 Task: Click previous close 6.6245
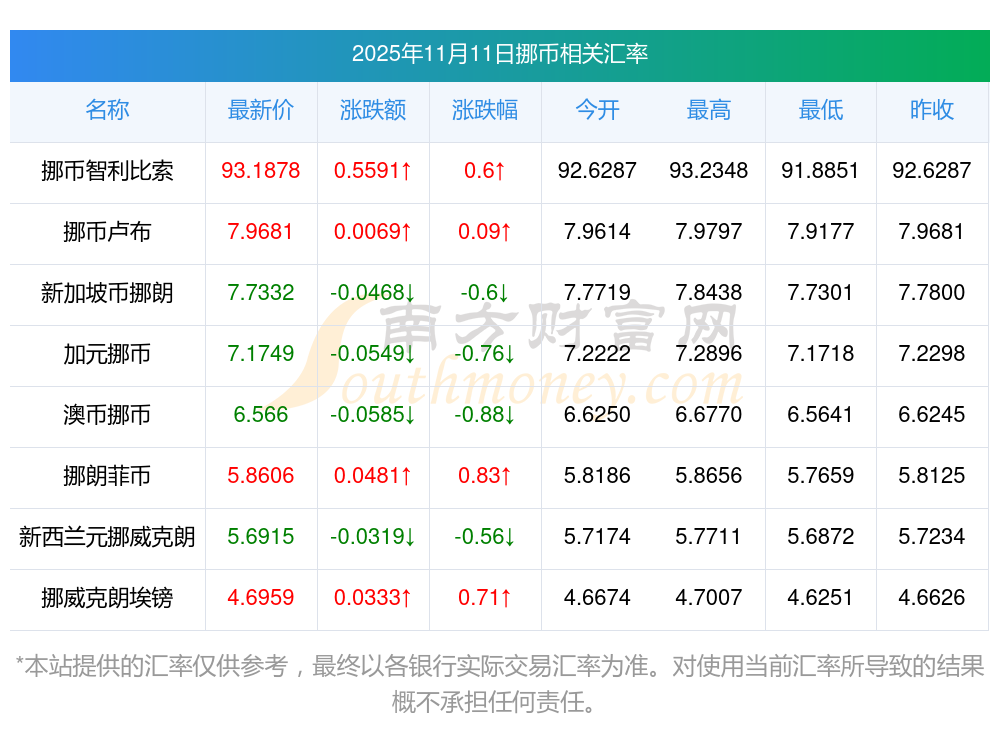pos(932,415)
